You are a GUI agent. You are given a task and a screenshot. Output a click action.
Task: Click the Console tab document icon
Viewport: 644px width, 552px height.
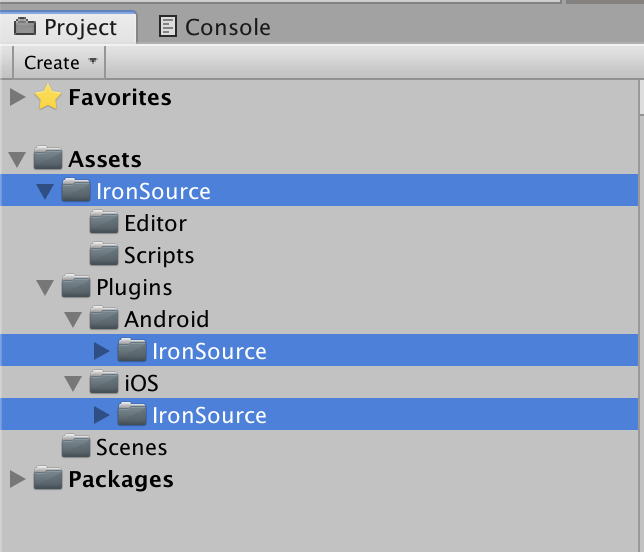pyautogui.click(x=168, y=27)
